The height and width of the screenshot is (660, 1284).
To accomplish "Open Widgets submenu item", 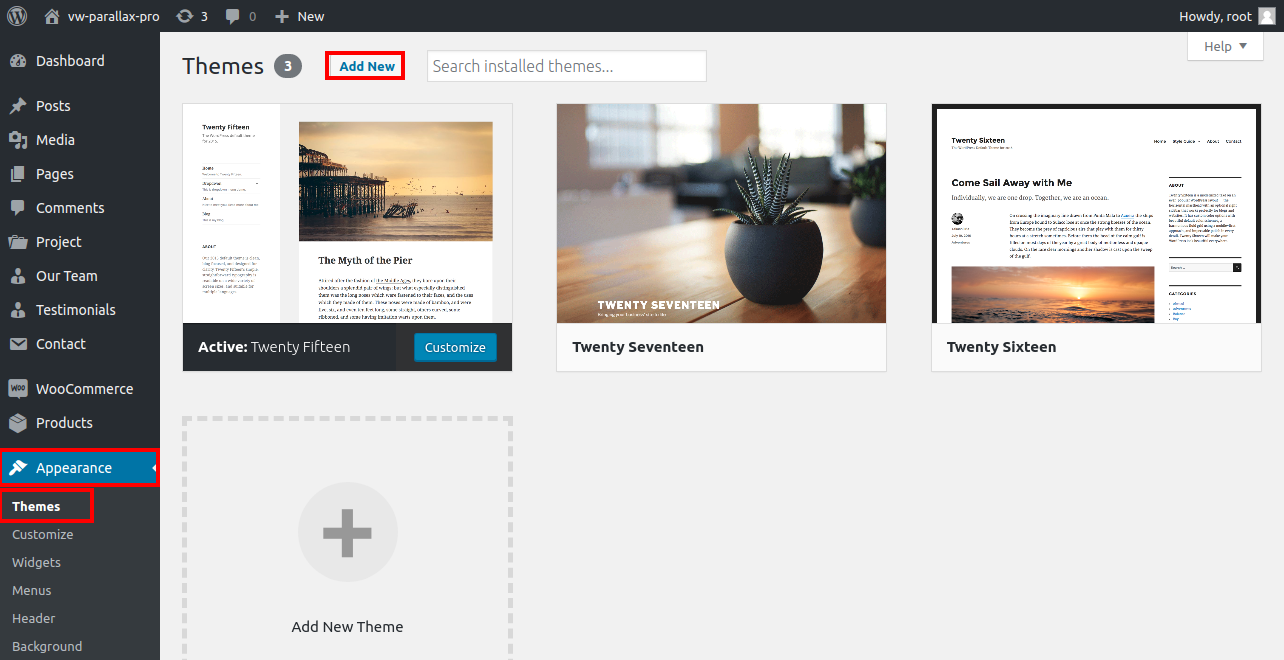I will coord(36,562).
